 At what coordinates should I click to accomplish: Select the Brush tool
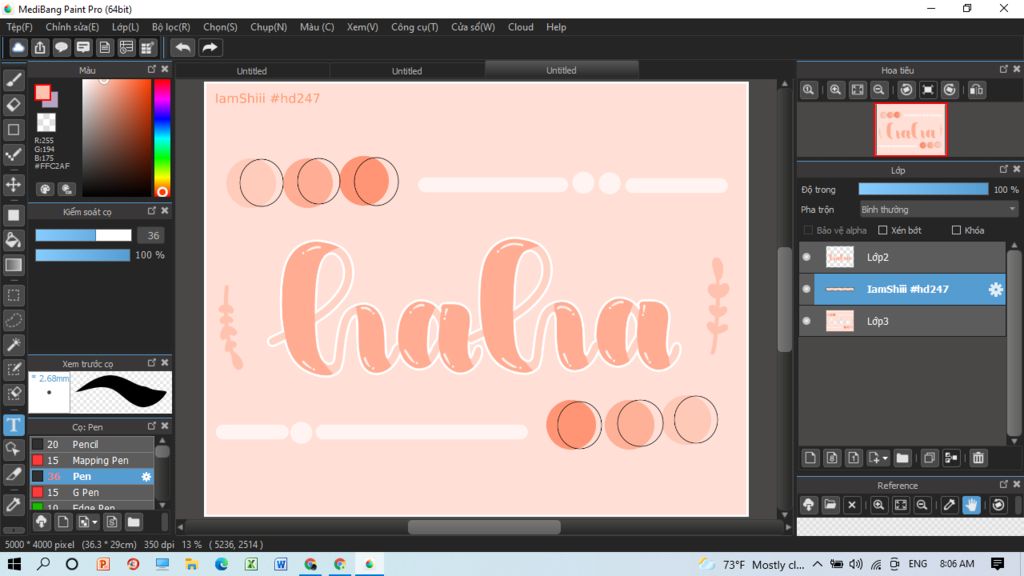click(x=14, y=80)
